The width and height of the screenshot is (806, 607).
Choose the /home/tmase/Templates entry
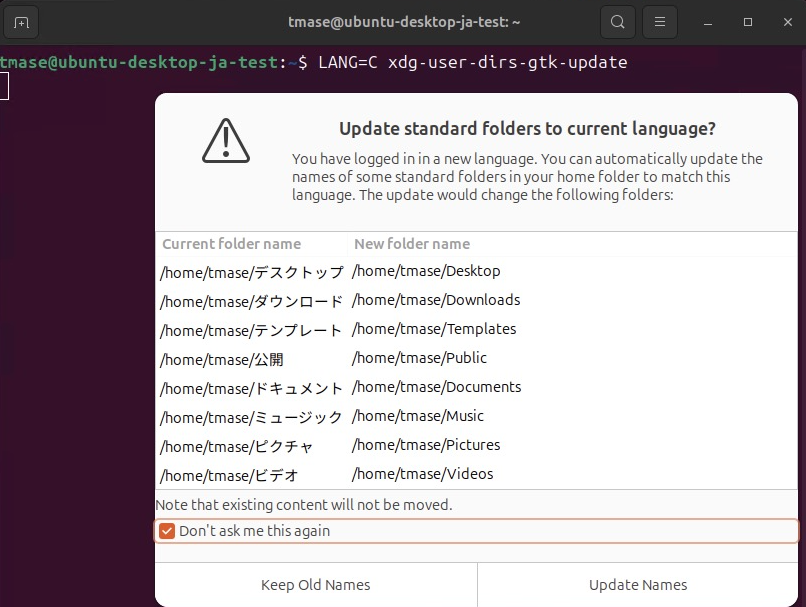point(434,329)
